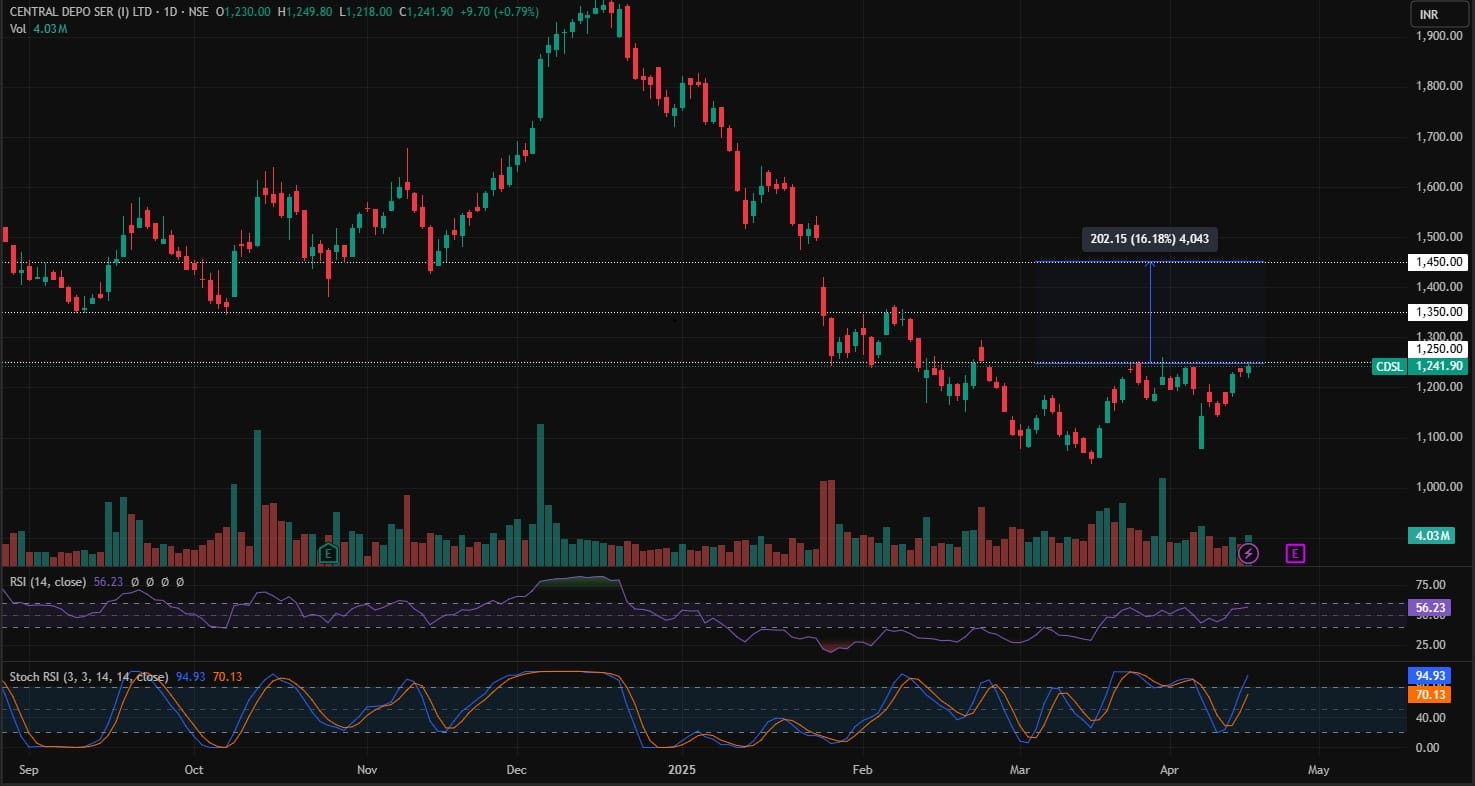Viewport: 1475px width, 786px height.
Task: Click the Vol indicator legend label
Action: (18, 29)
